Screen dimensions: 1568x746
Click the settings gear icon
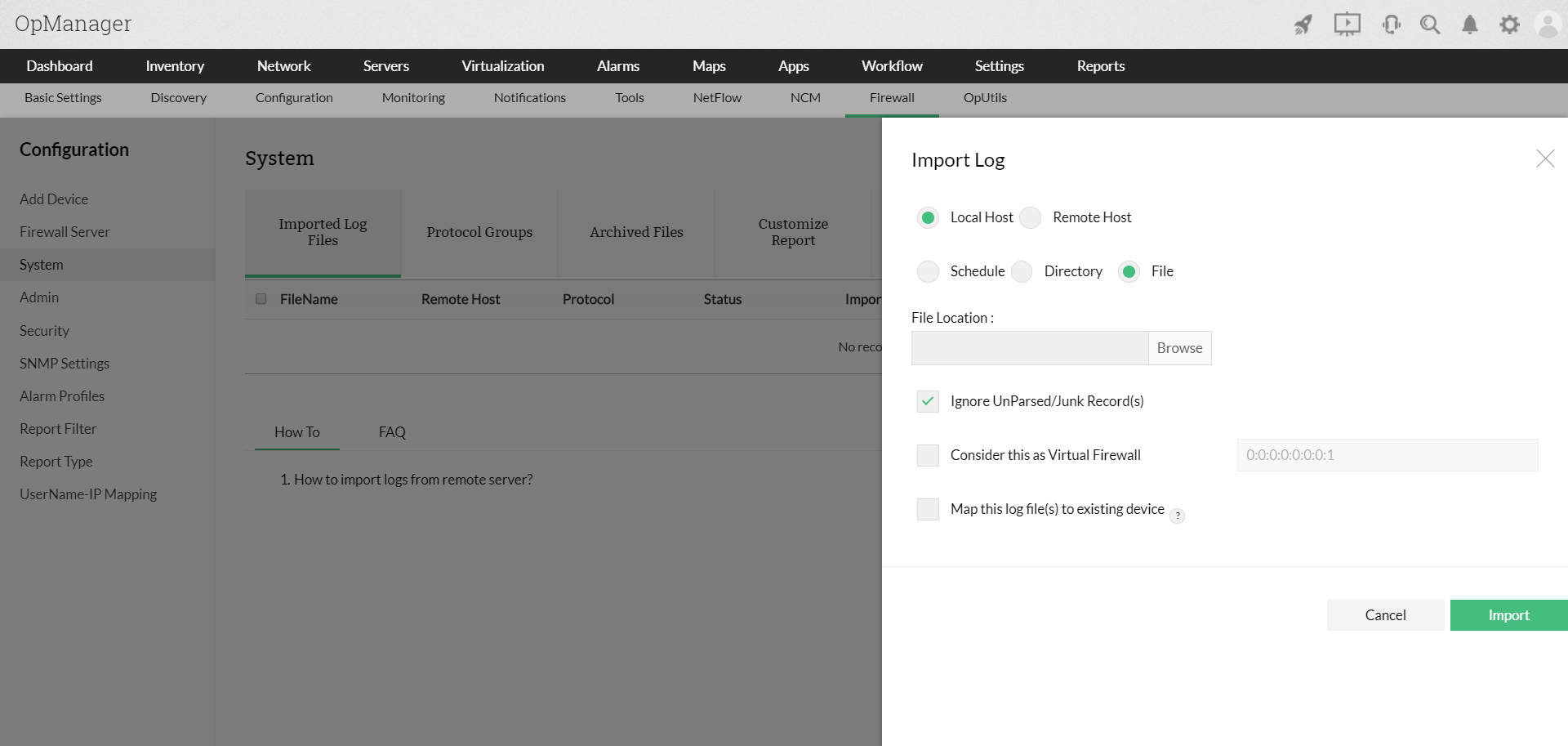tap(1509, 25)
